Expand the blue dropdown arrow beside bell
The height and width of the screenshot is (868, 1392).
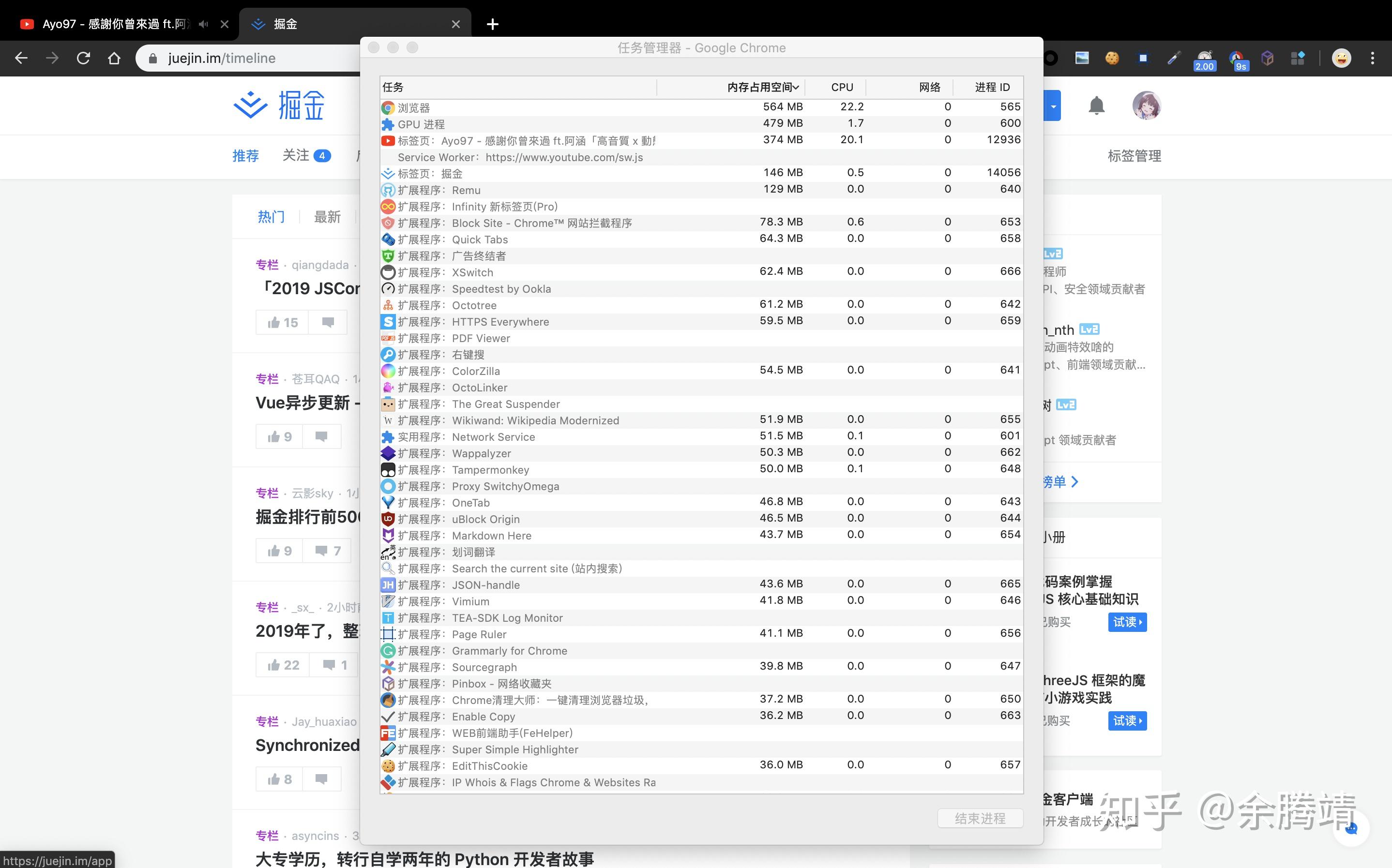(x=1053, y=105)
